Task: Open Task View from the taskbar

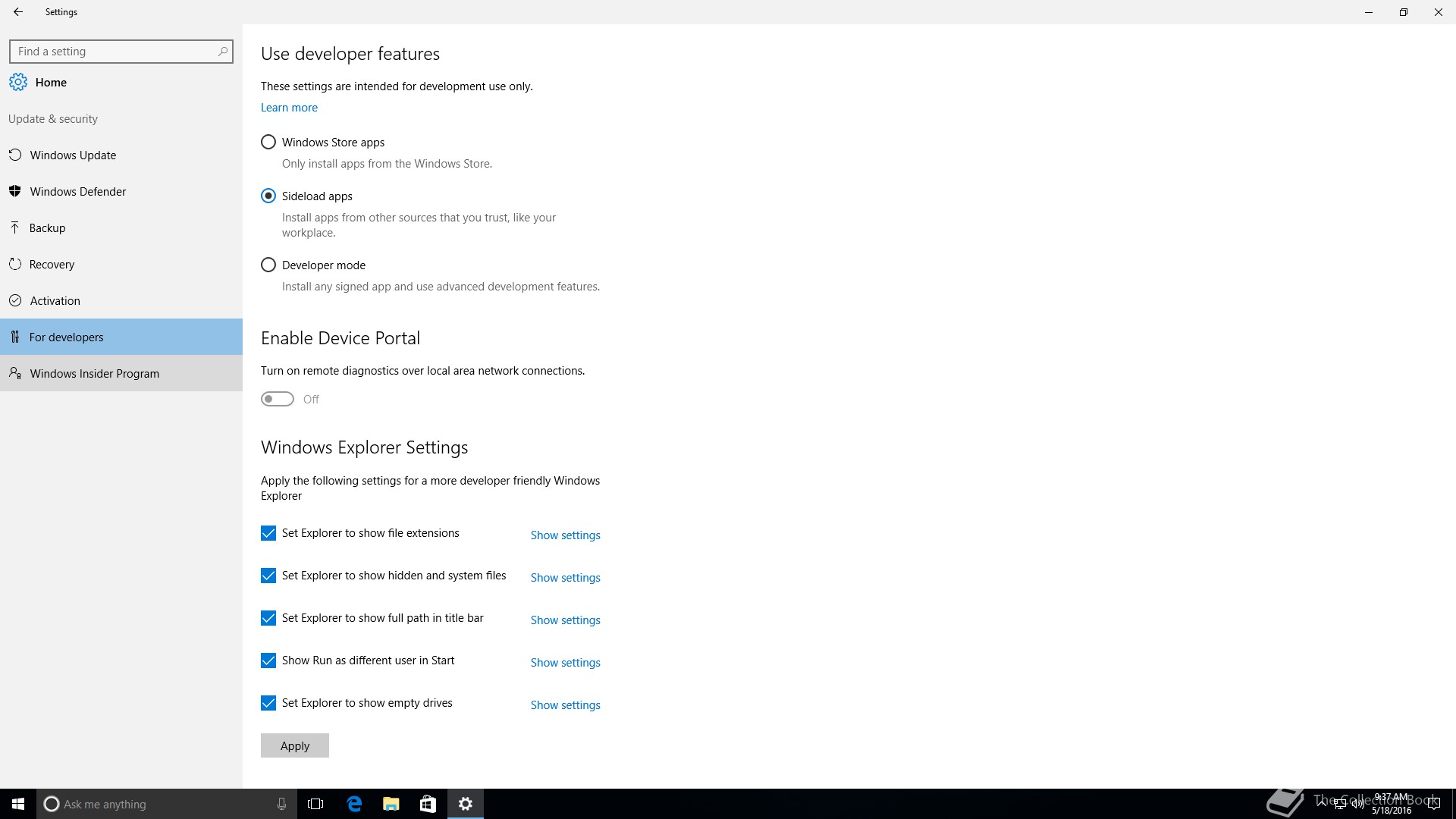Action: pos(315,804)
